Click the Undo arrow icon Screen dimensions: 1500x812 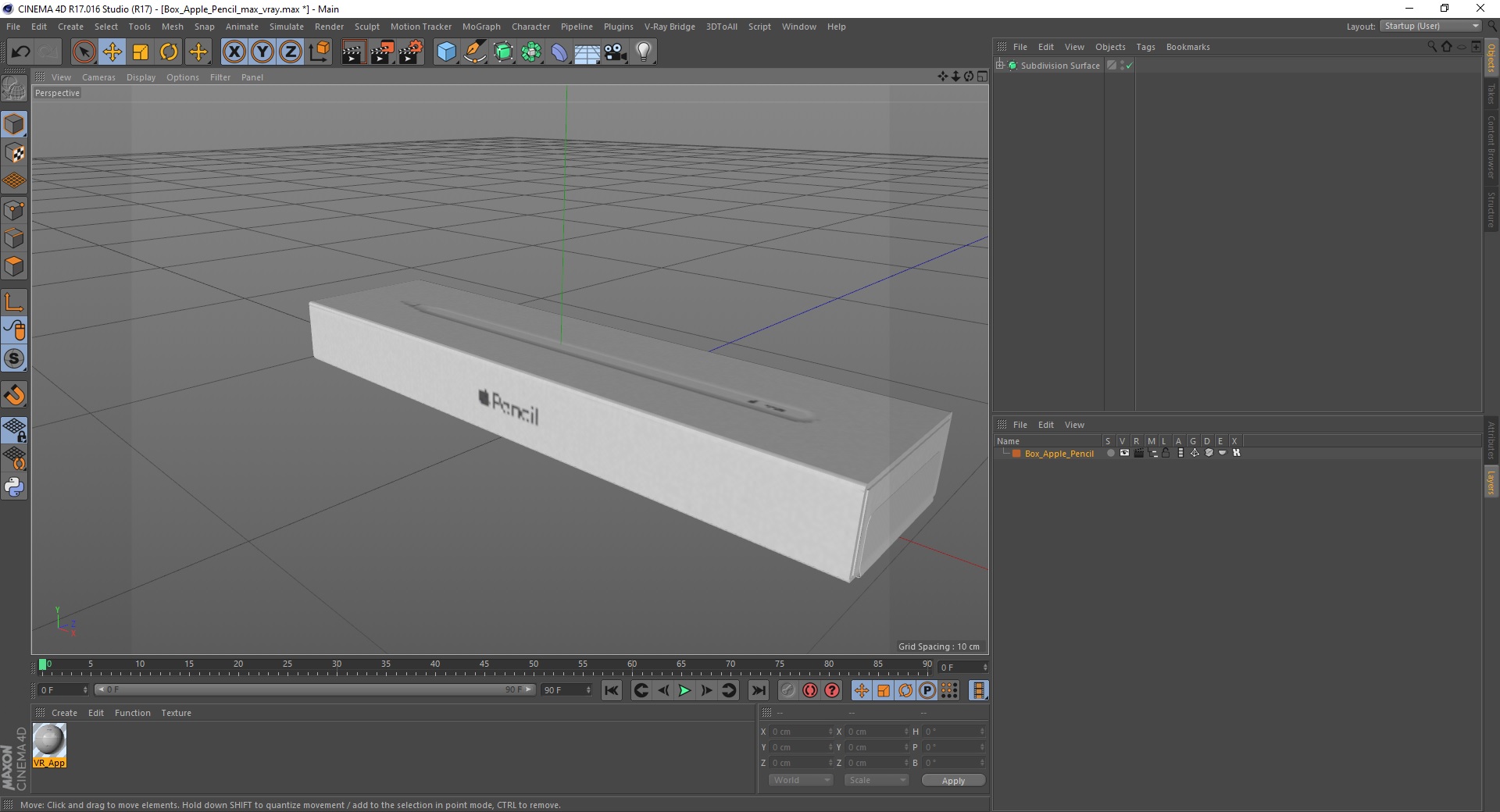(x=20, y=52)
